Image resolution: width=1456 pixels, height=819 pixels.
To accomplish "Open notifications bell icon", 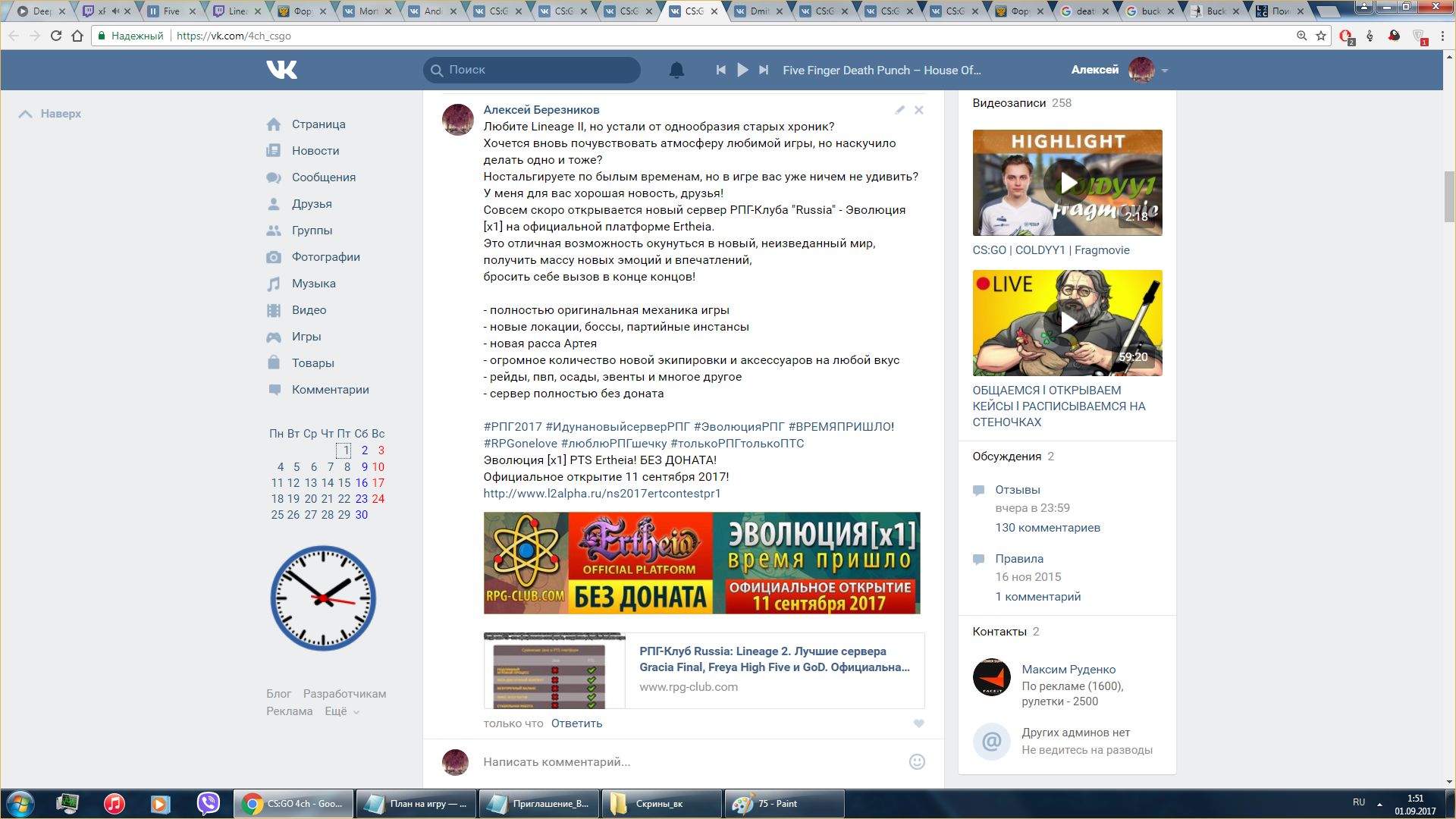I will click(676, 70).
